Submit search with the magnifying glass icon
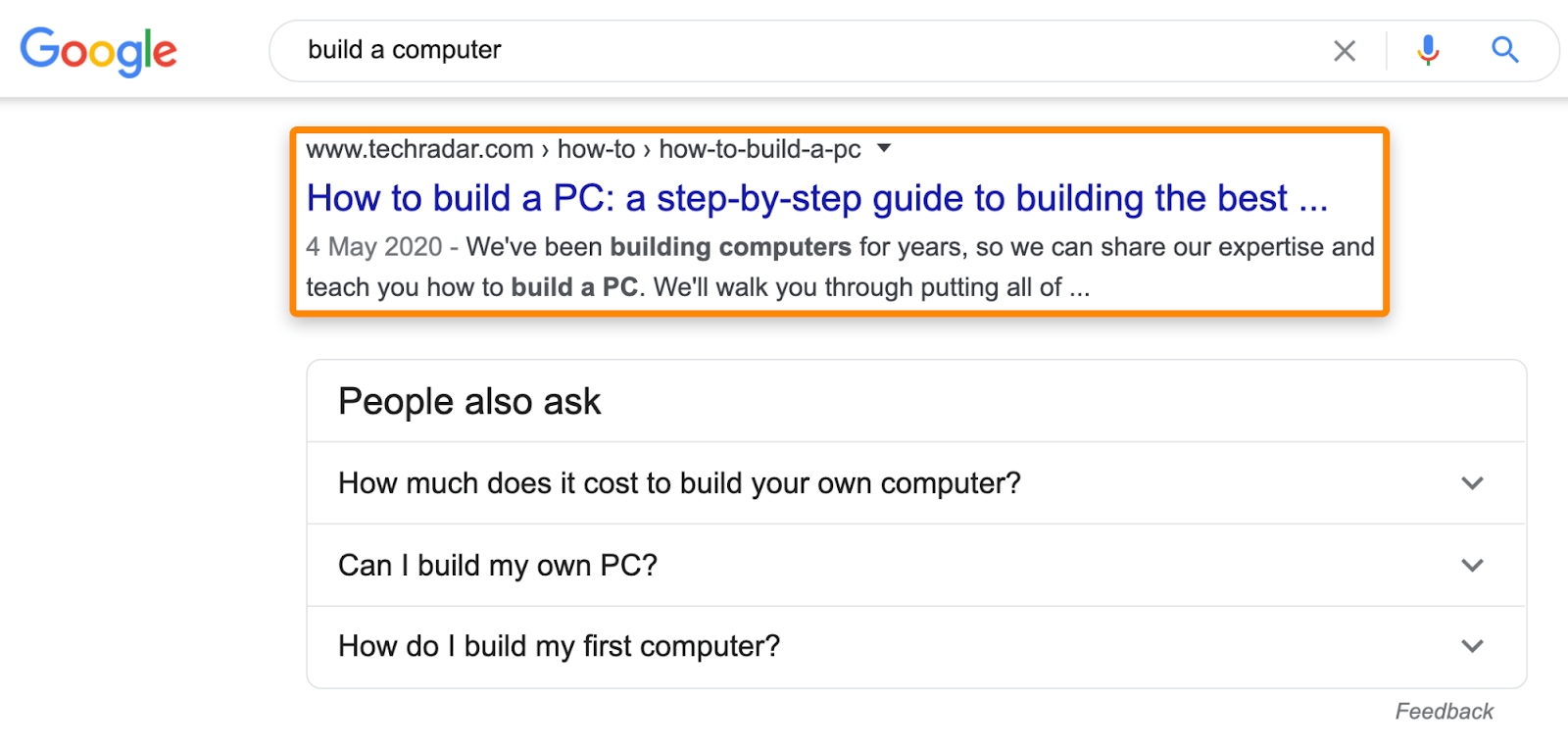Viewport: 1568px width, 749px height. tap(1505, 50)
